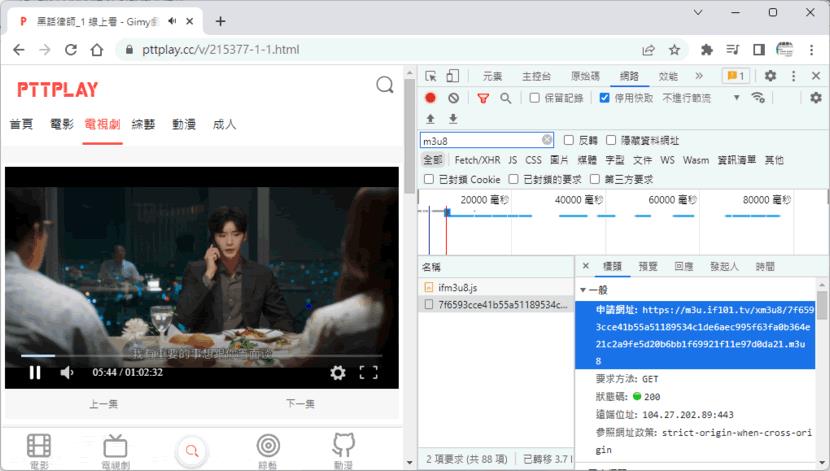This screenshot has width=830, height=471.
Task: Toggle the 保留記錄 checkbox
Action: tap(535, 98)
